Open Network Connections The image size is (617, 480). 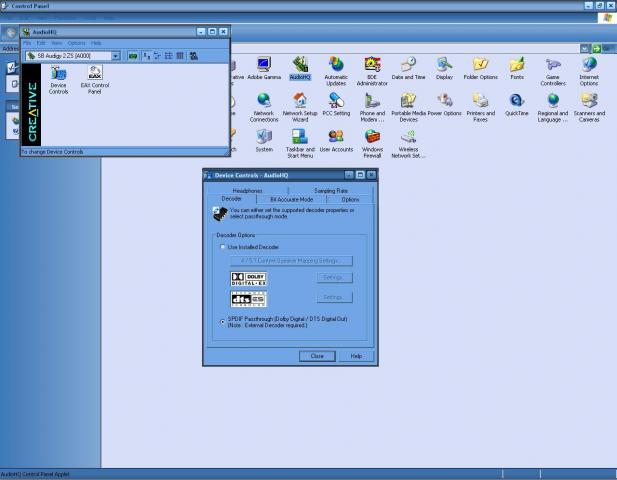[x=264, y=108]
